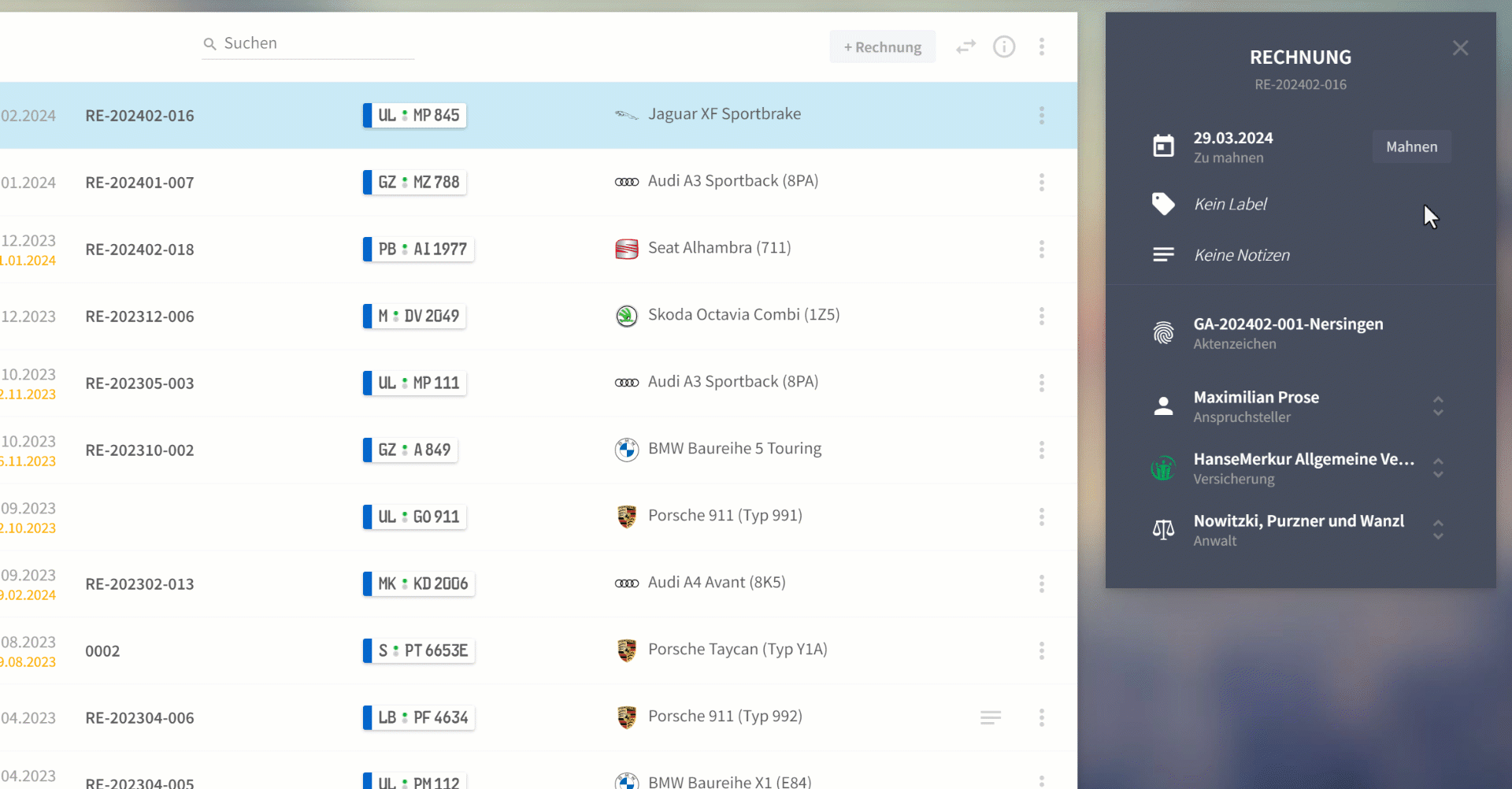
Task: Close the Rechnung detail panel
Action: click(x=1460, y=48)
